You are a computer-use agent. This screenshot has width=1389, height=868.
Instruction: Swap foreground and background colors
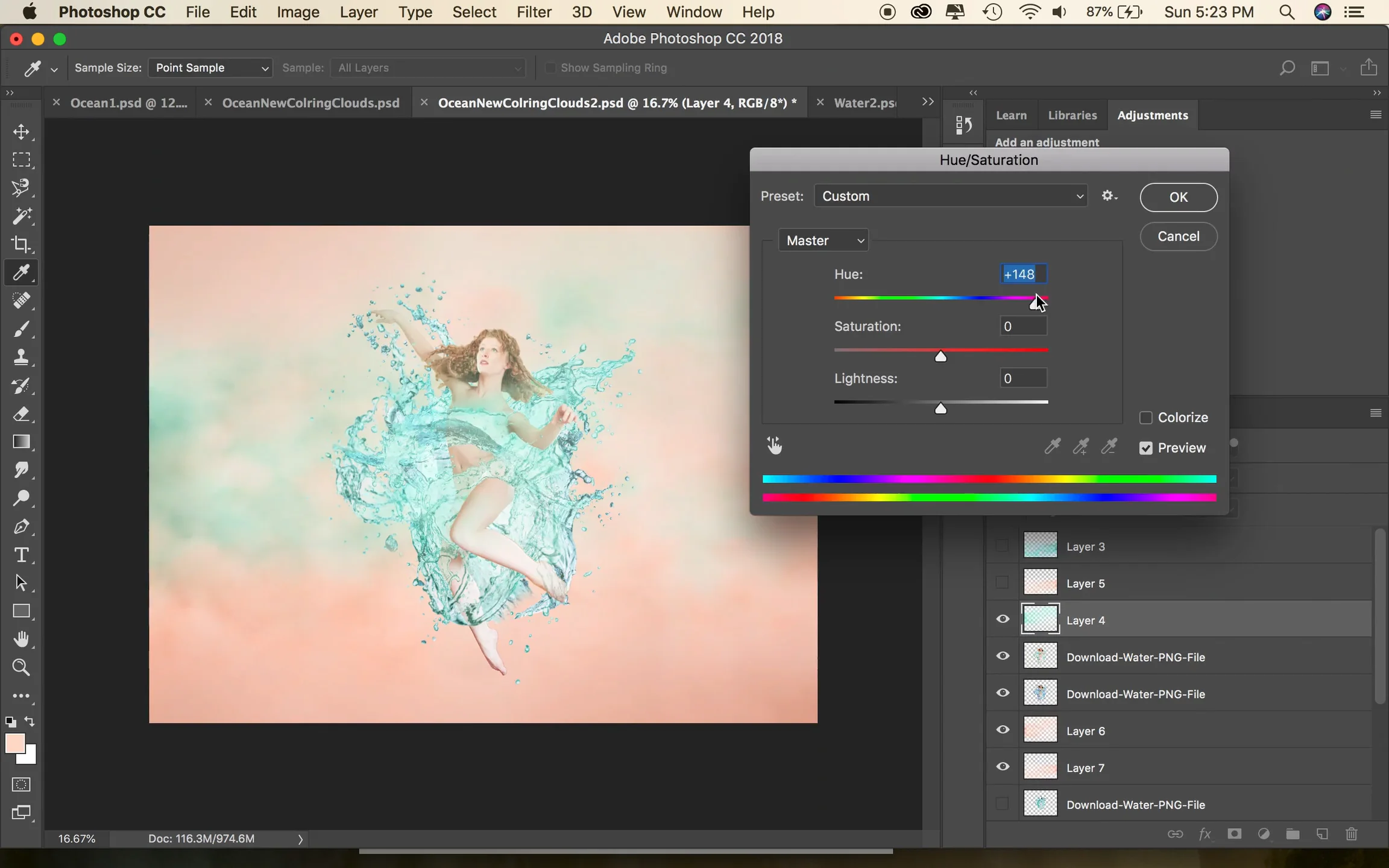point(30,722)
